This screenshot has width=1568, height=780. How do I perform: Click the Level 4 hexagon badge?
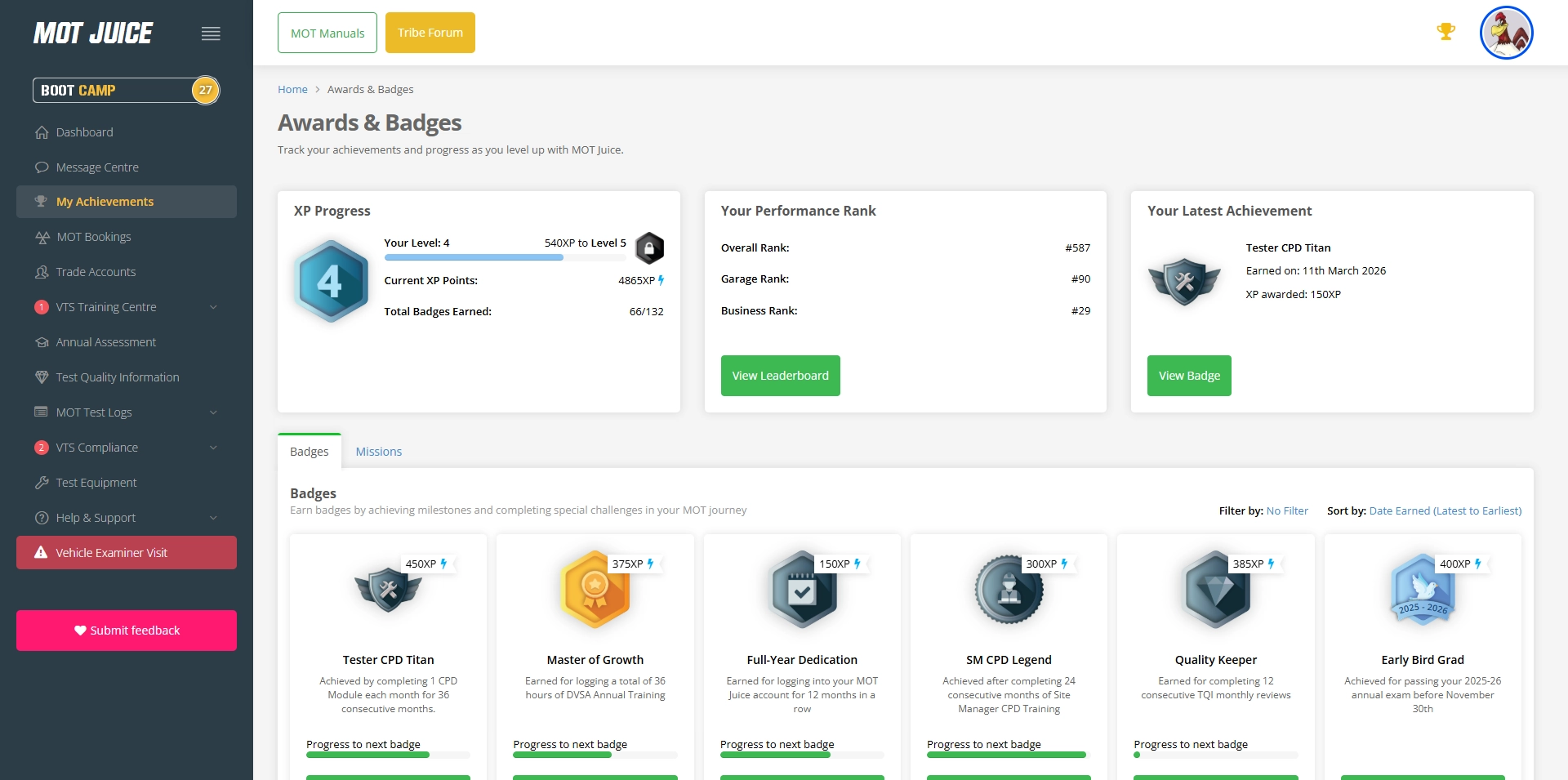pos(331,282)
